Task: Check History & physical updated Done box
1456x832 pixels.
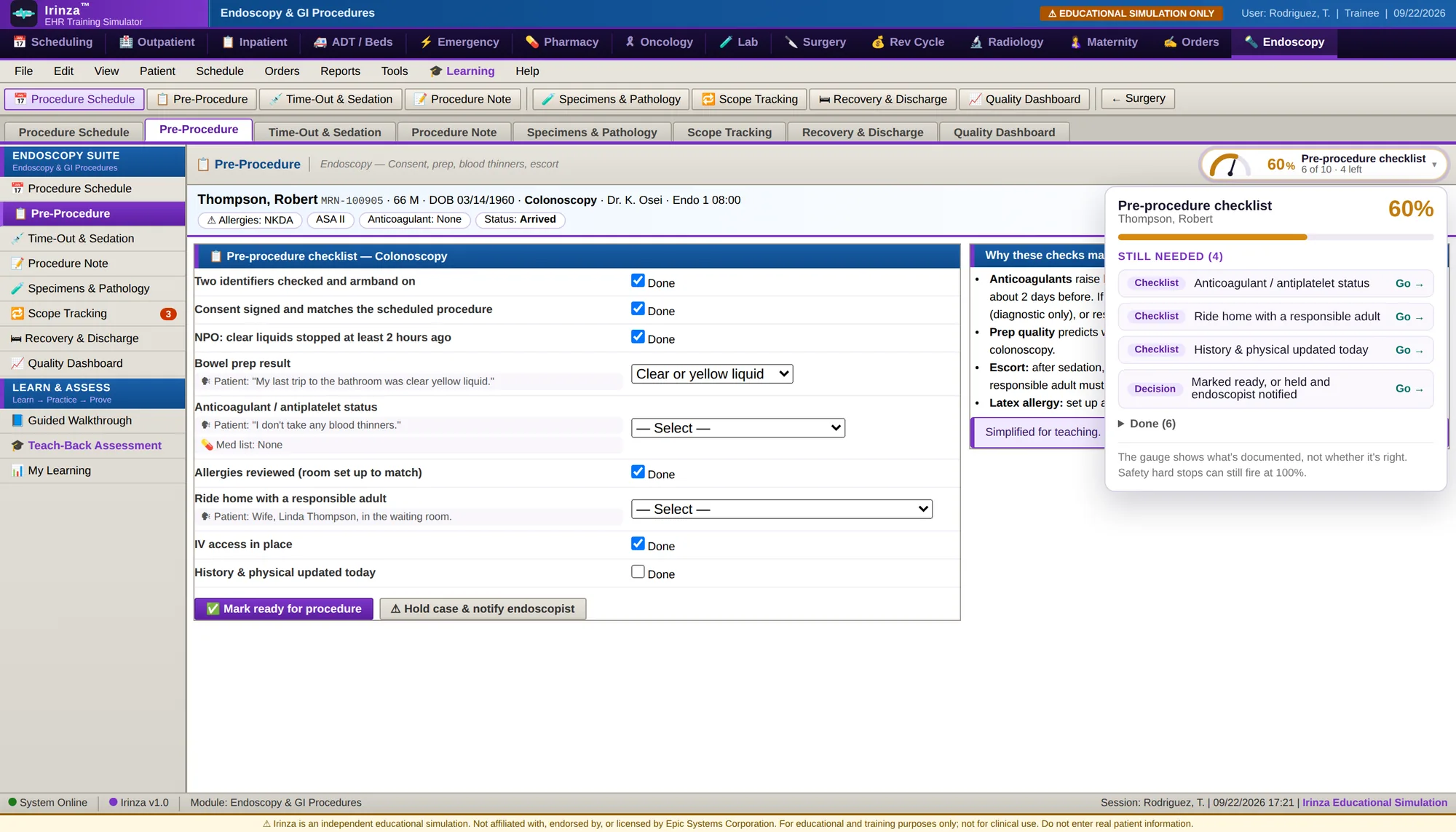Action: 638,572
